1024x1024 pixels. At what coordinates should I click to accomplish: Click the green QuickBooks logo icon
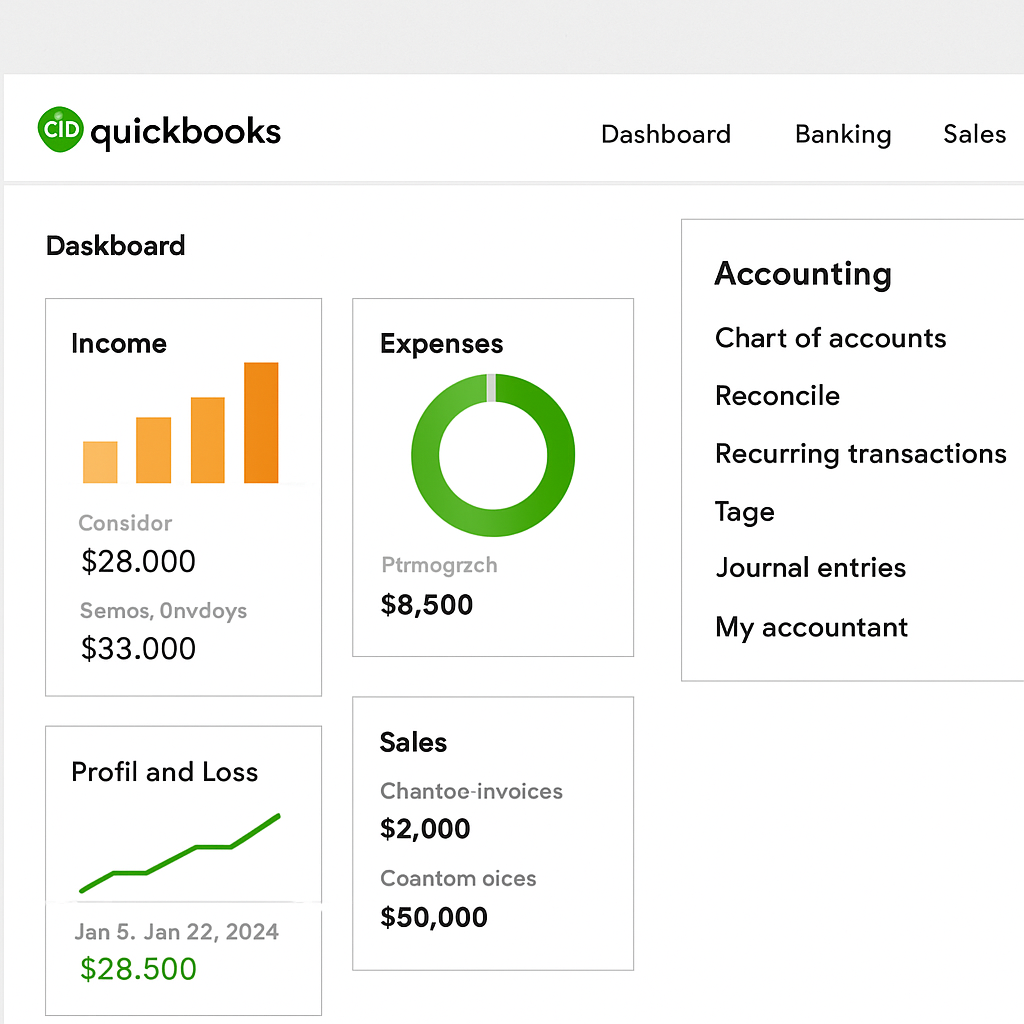coord(61,129)
